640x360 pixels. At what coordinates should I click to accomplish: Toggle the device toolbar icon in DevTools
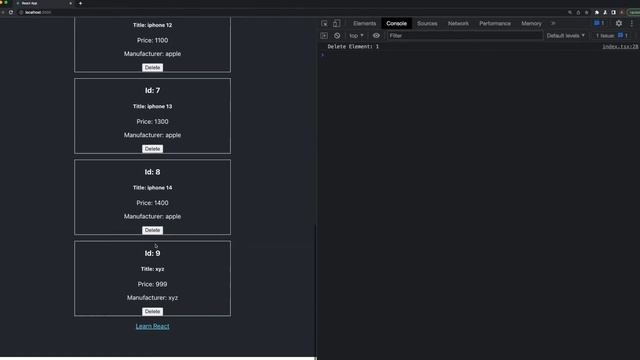336,24
